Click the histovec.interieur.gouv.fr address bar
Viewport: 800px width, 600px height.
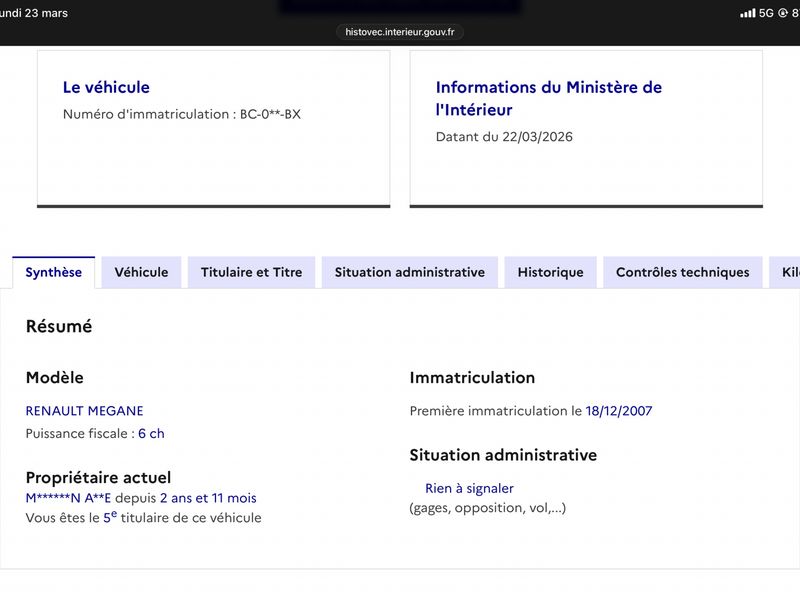point(399,32)
